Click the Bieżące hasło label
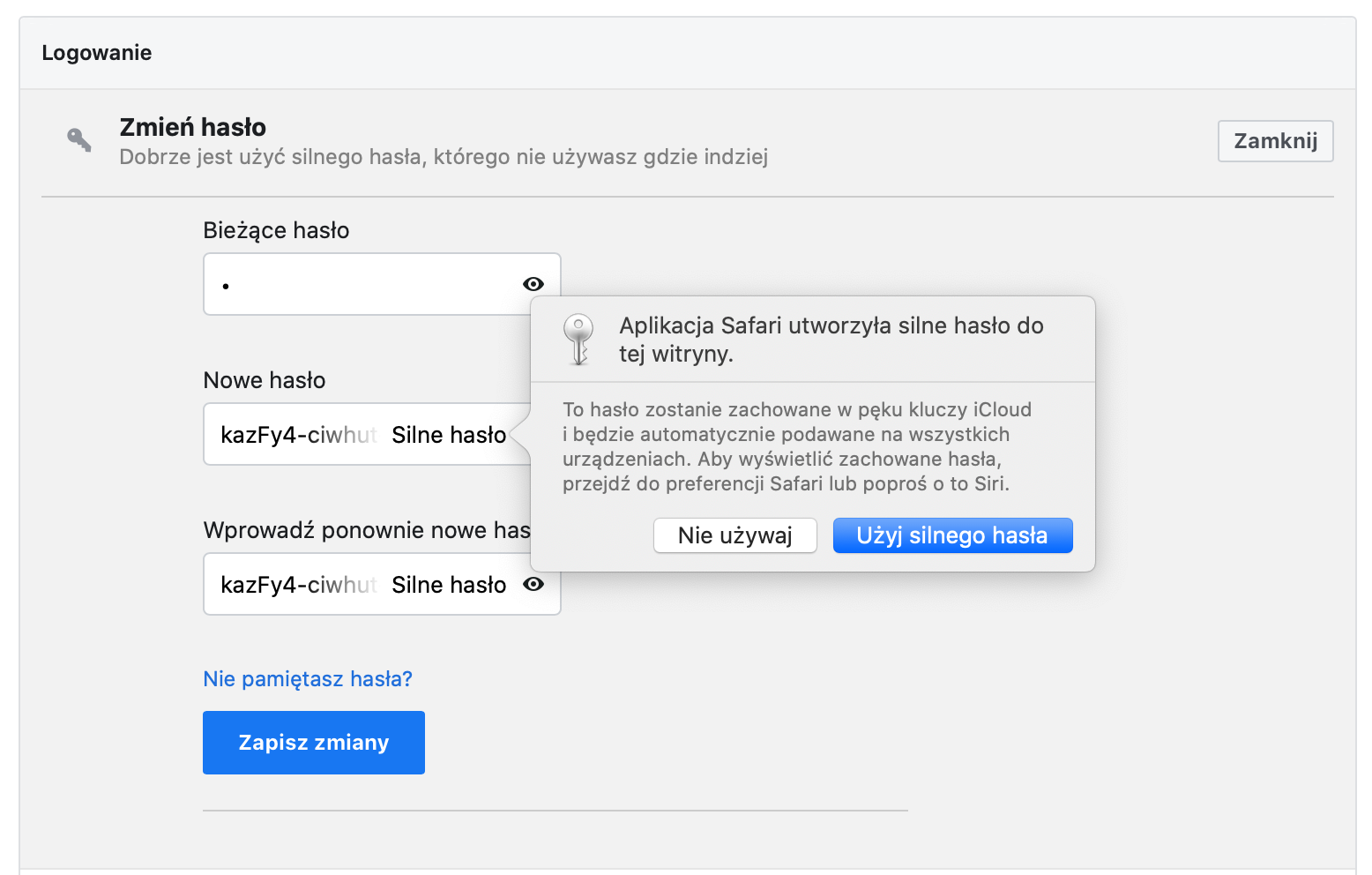The width and height of the screenshot is (1372, 875). coord(276,230)
